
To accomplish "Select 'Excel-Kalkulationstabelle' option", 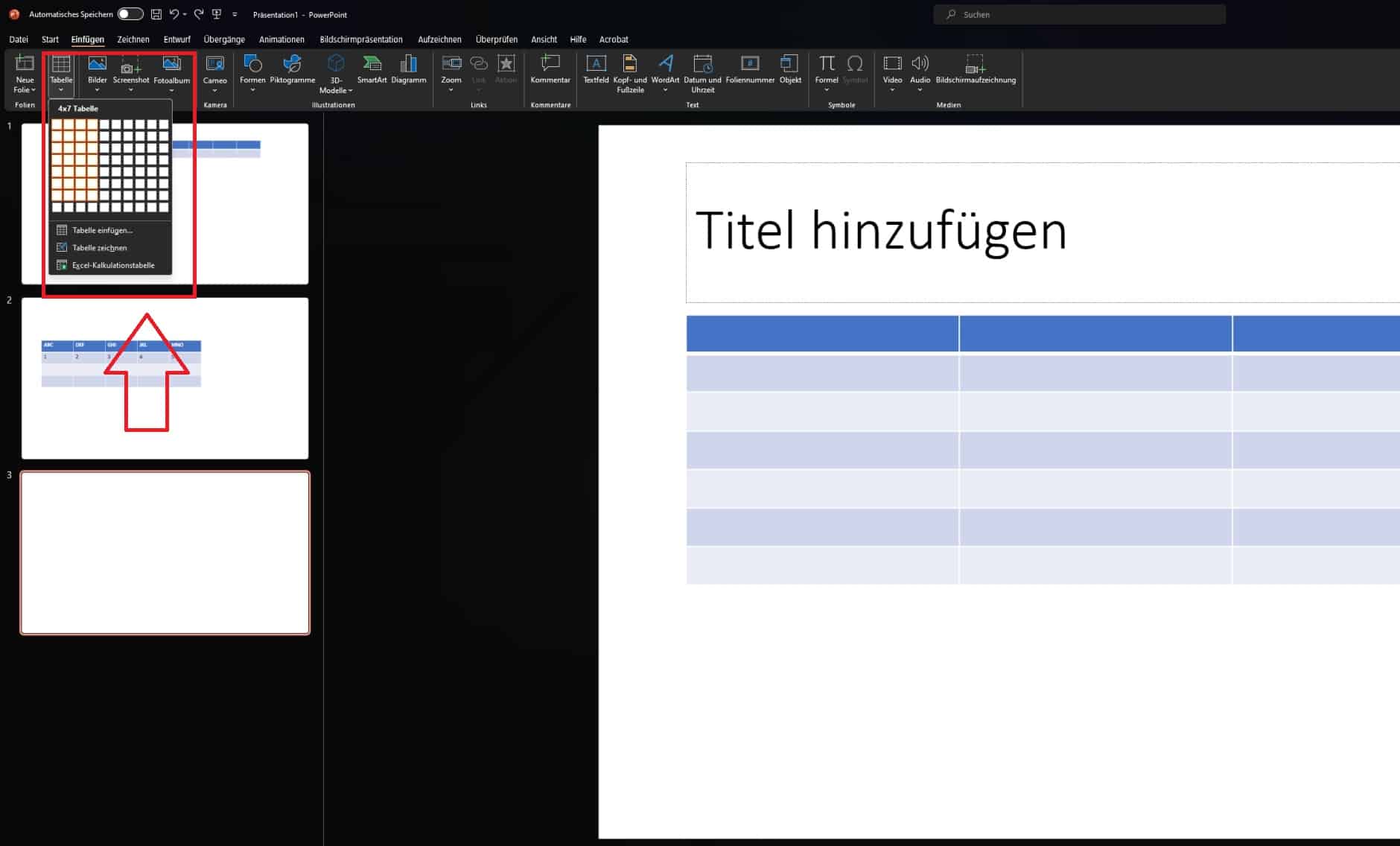I will (112, 265).
